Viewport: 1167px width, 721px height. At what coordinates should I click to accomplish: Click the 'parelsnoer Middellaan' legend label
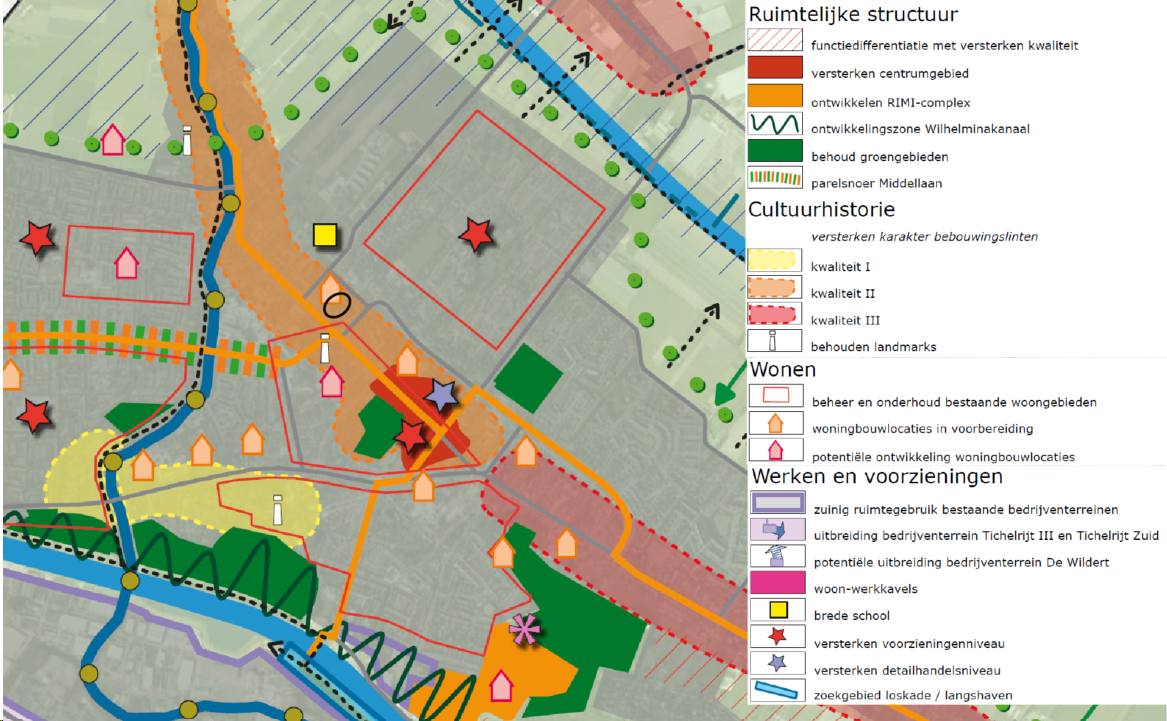tap(878, 183)
